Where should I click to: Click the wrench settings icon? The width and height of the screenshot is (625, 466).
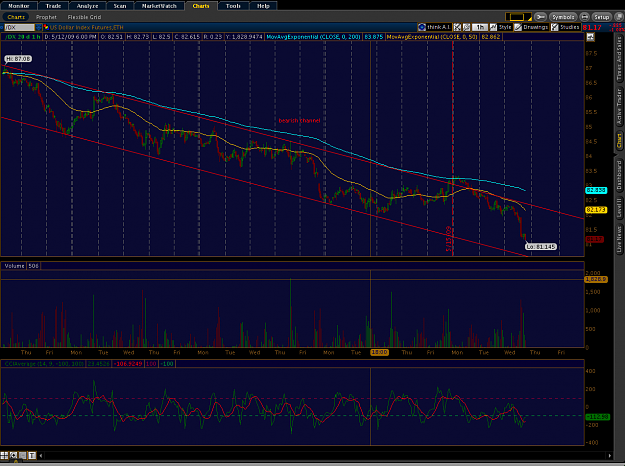coord(540,17)
